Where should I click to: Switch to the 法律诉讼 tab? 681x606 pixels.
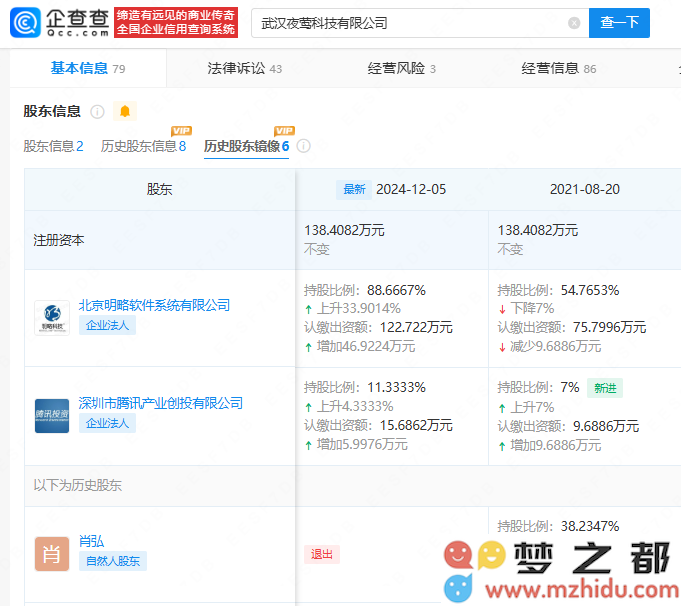pos(245,68)
